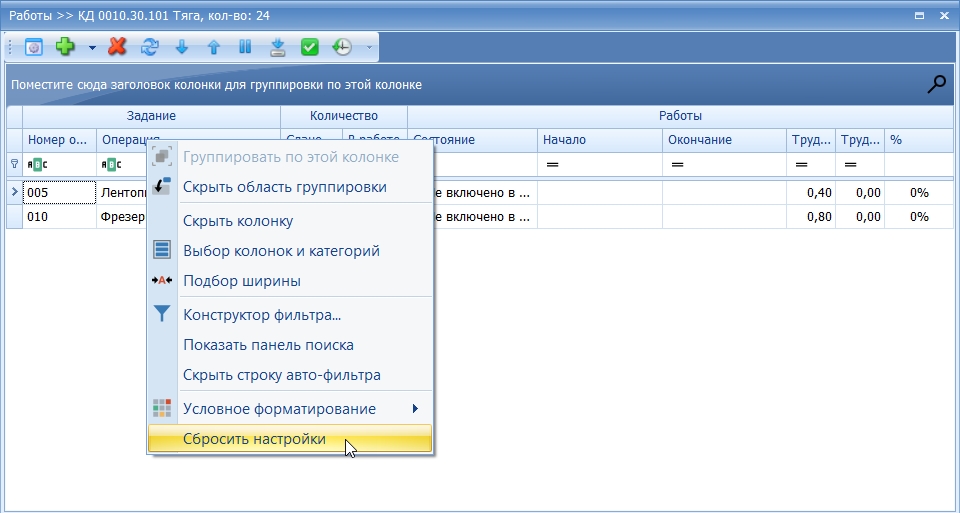
Task: Close the Работы window
Action: click(x=944, y=16)
